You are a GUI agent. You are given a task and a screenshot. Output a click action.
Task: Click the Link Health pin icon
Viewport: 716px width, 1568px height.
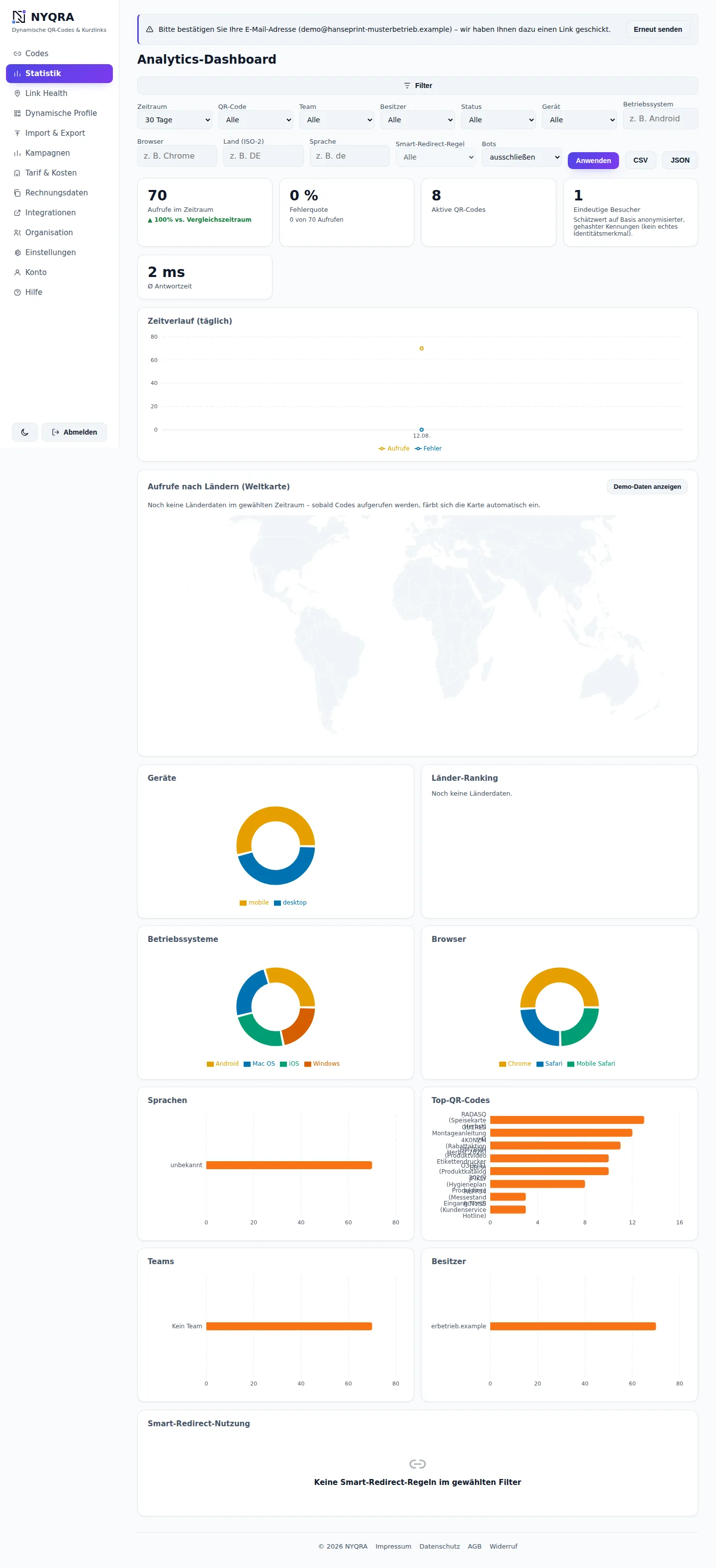pyautogui.click(x=17, y=93)
